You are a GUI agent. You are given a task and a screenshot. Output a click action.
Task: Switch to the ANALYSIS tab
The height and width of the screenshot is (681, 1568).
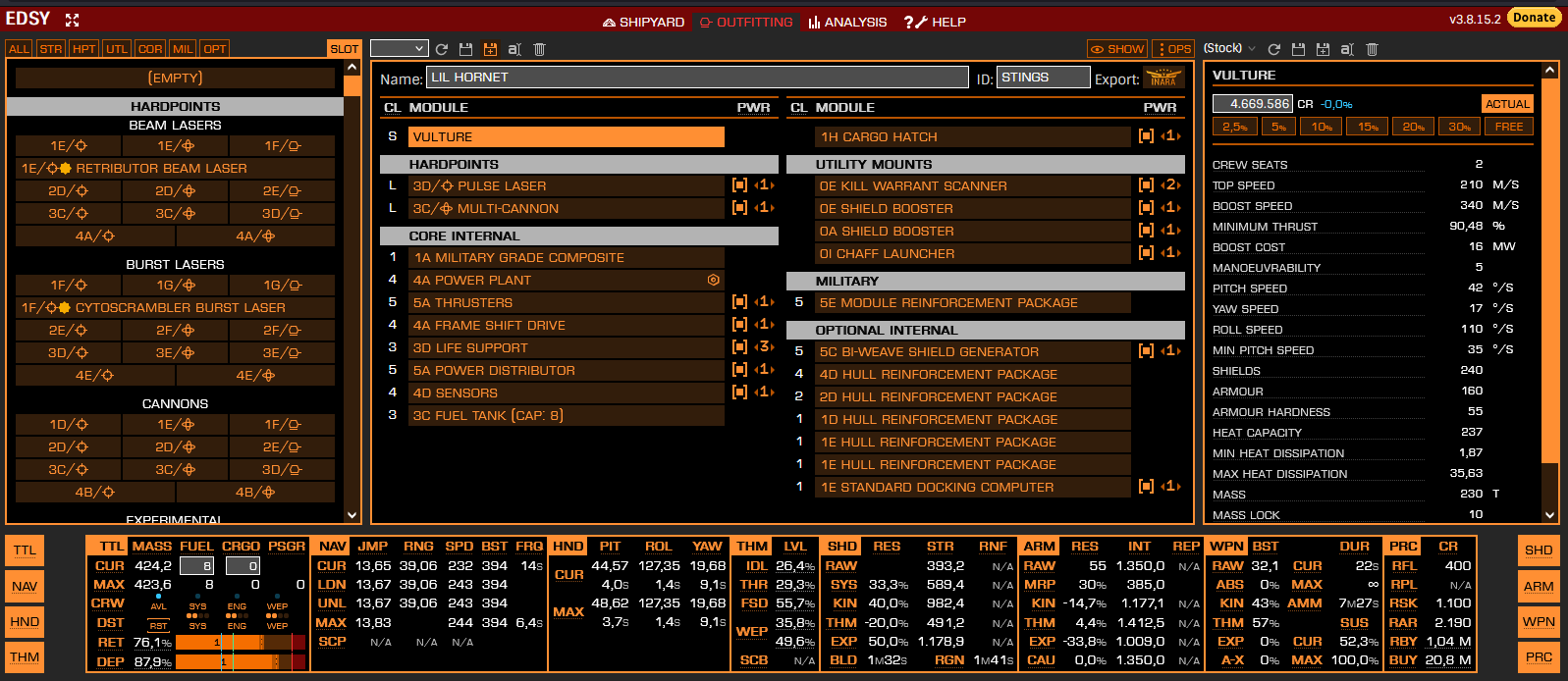[847, 22]
